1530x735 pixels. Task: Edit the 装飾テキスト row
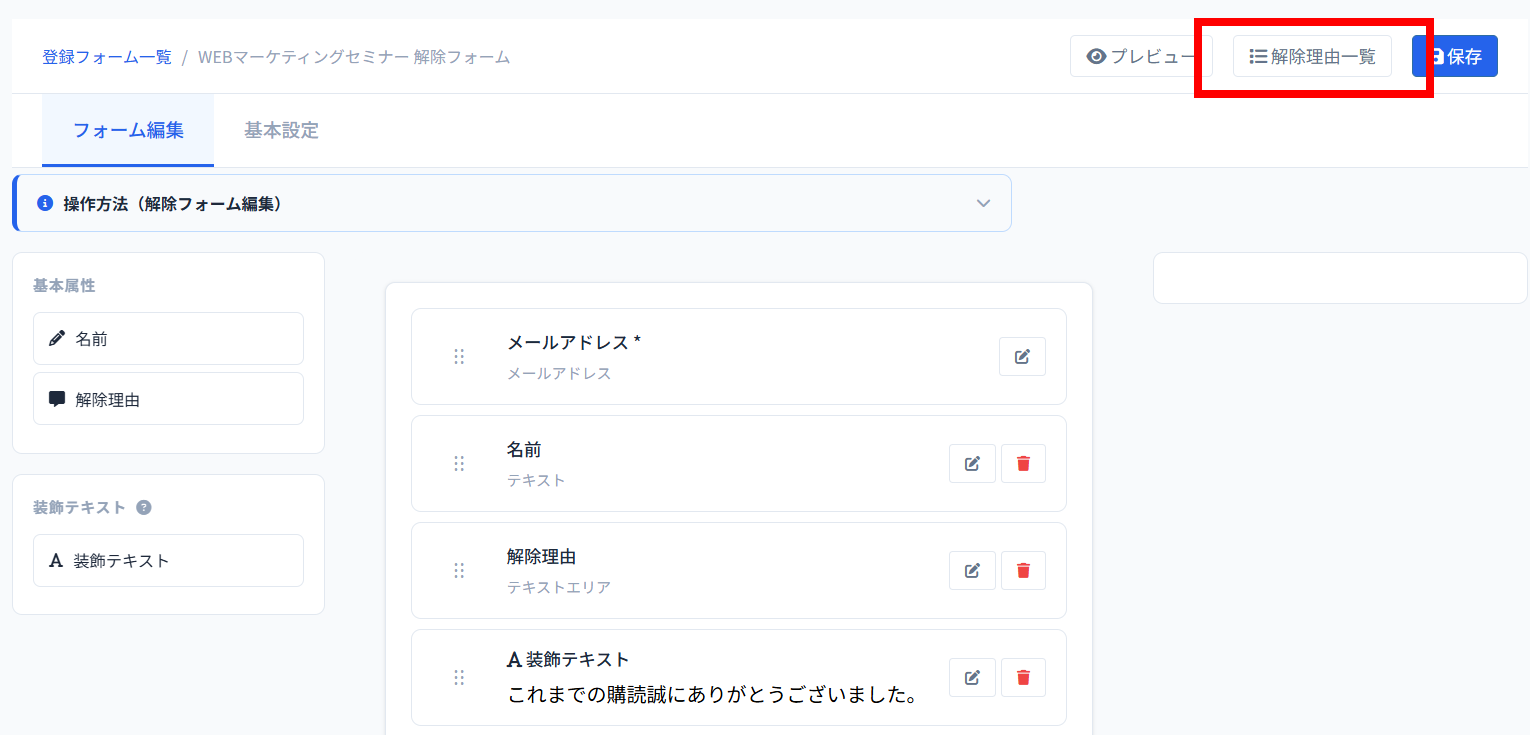tap(972, 678)
